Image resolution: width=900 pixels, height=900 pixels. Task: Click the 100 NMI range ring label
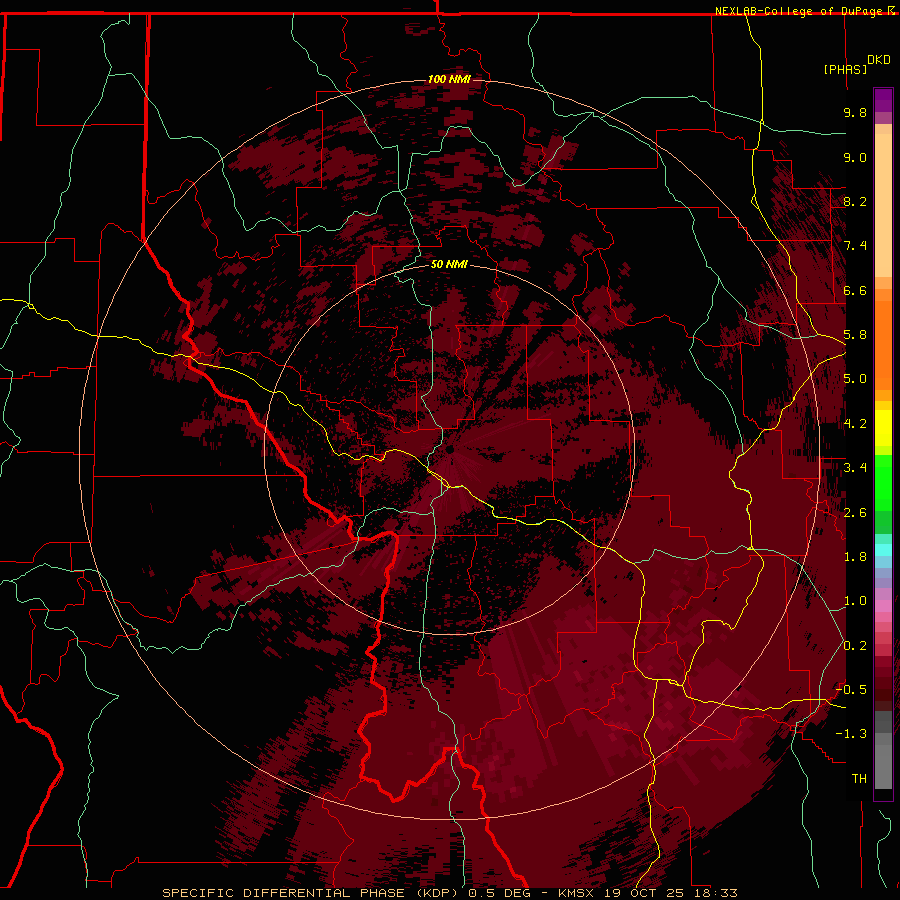point(449,79)
